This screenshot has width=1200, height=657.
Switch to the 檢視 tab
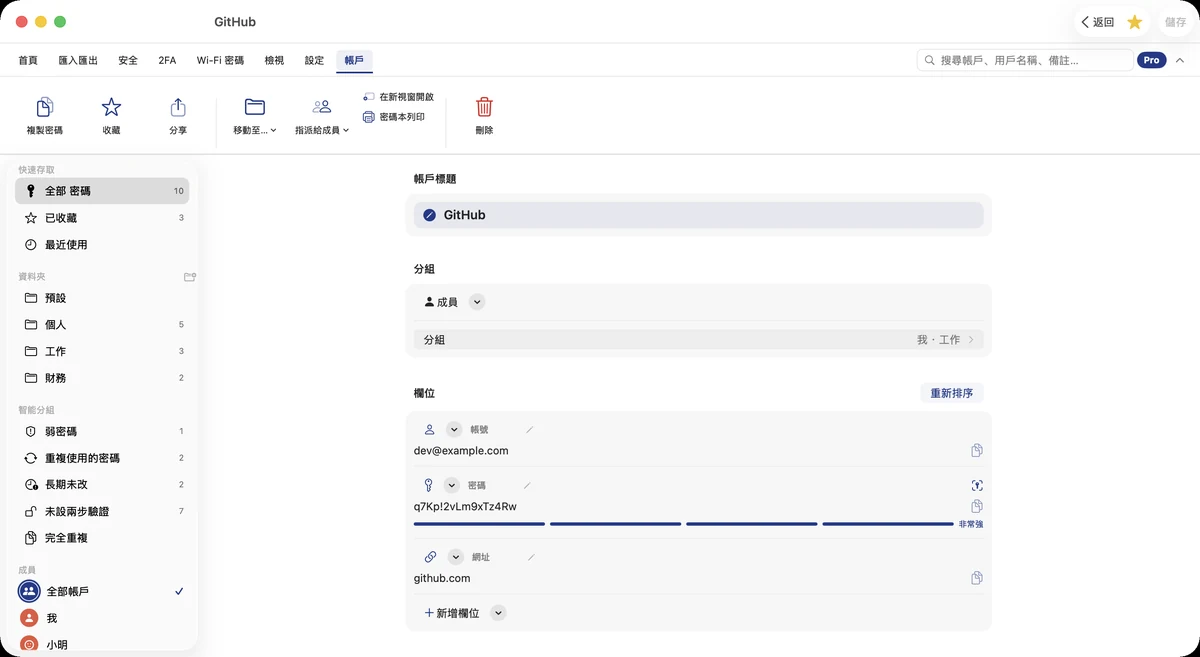point(274,60)
